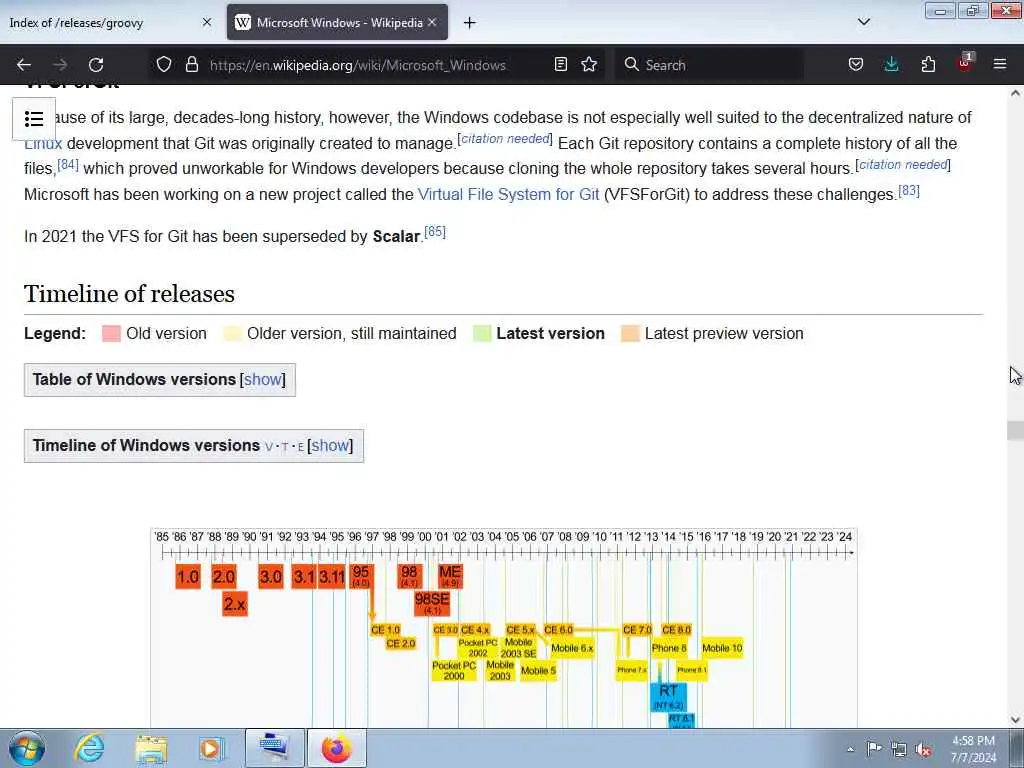The image size is (1024, 768).
Task: Click the Windows 95 box in timeline
Action: pos(361,577)
